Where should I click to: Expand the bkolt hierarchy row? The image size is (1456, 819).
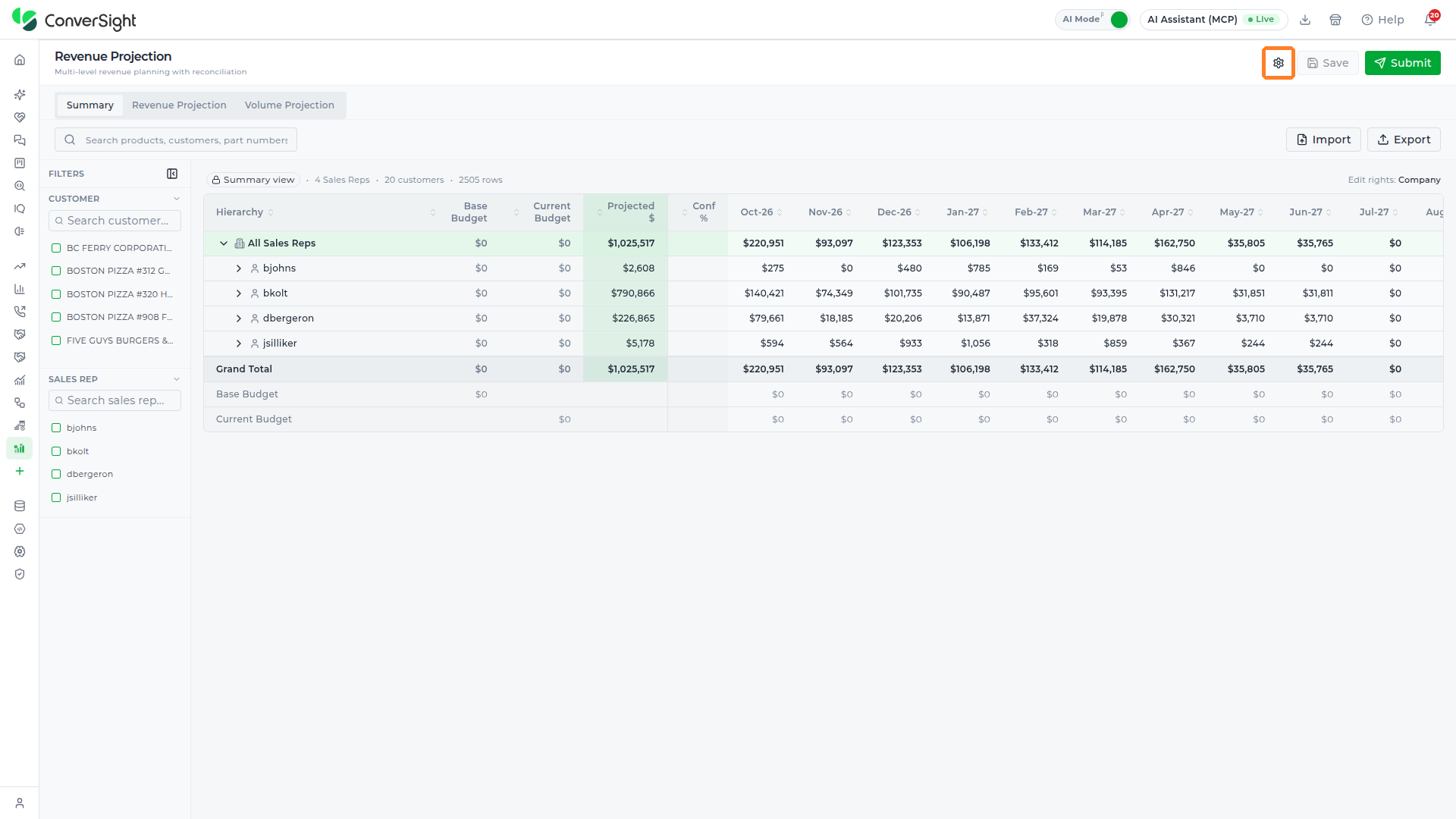click(239, 293)
